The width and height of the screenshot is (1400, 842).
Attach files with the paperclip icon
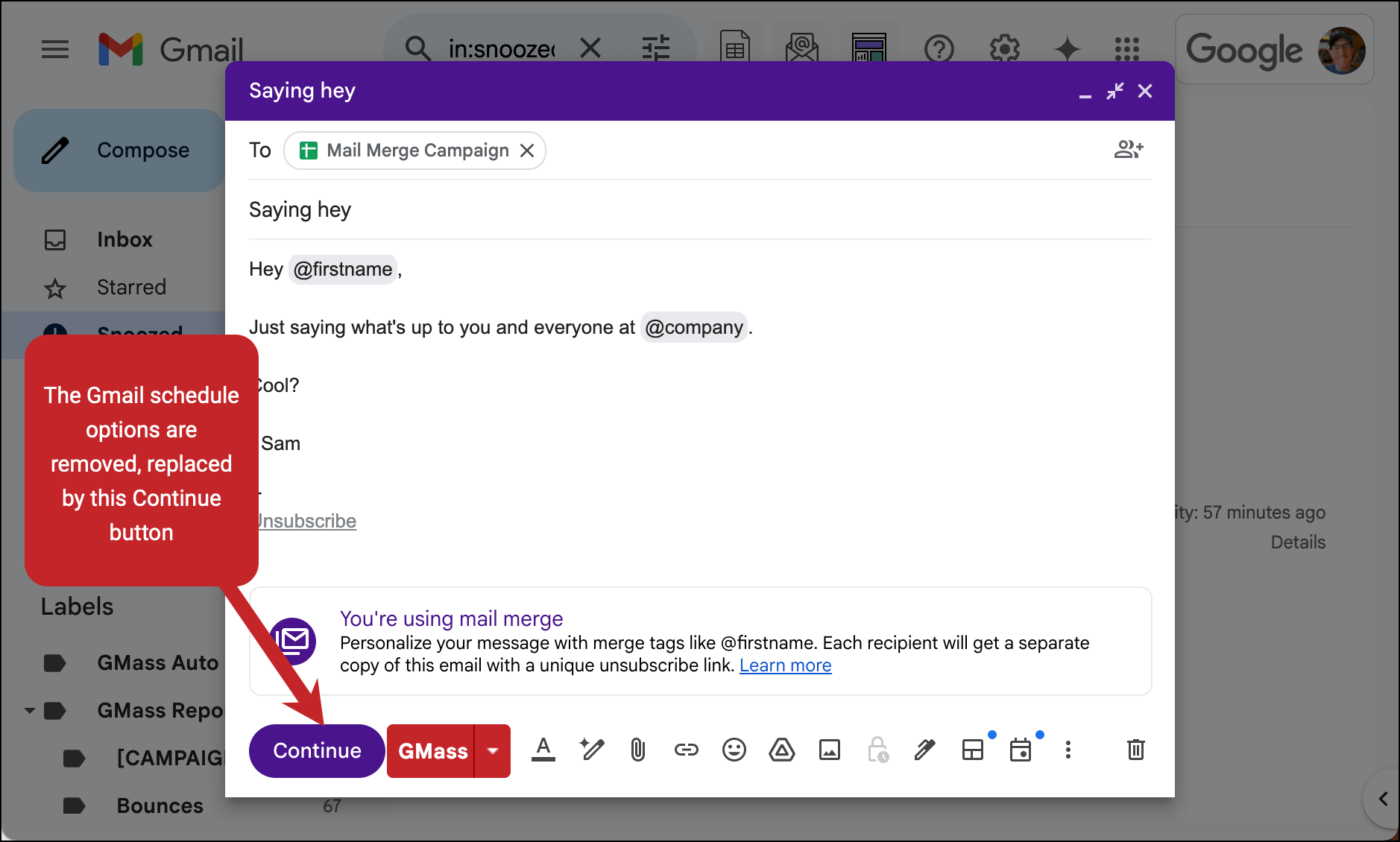[x=638, y=750]
